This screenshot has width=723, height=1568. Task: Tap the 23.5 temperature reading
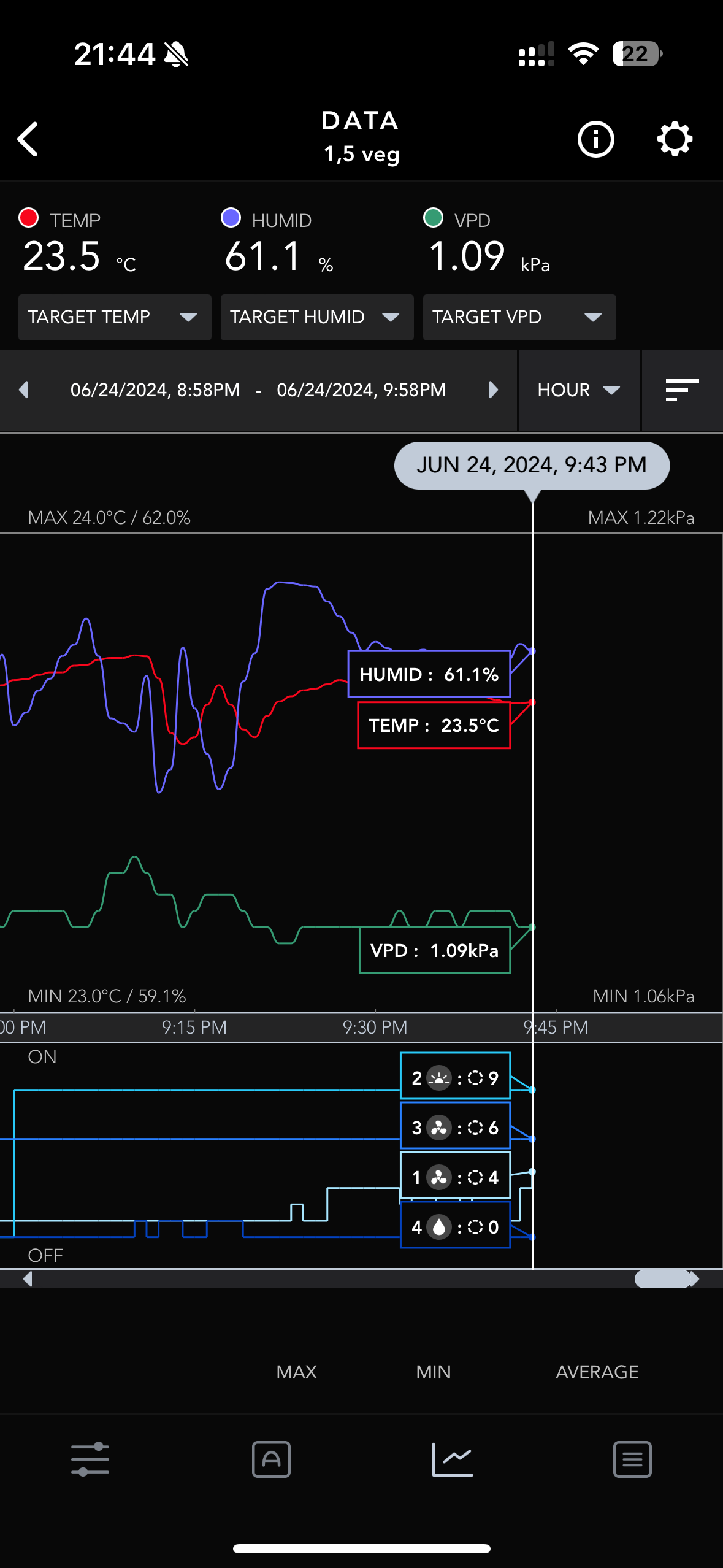pyautogui.click(x=61, y=256)
